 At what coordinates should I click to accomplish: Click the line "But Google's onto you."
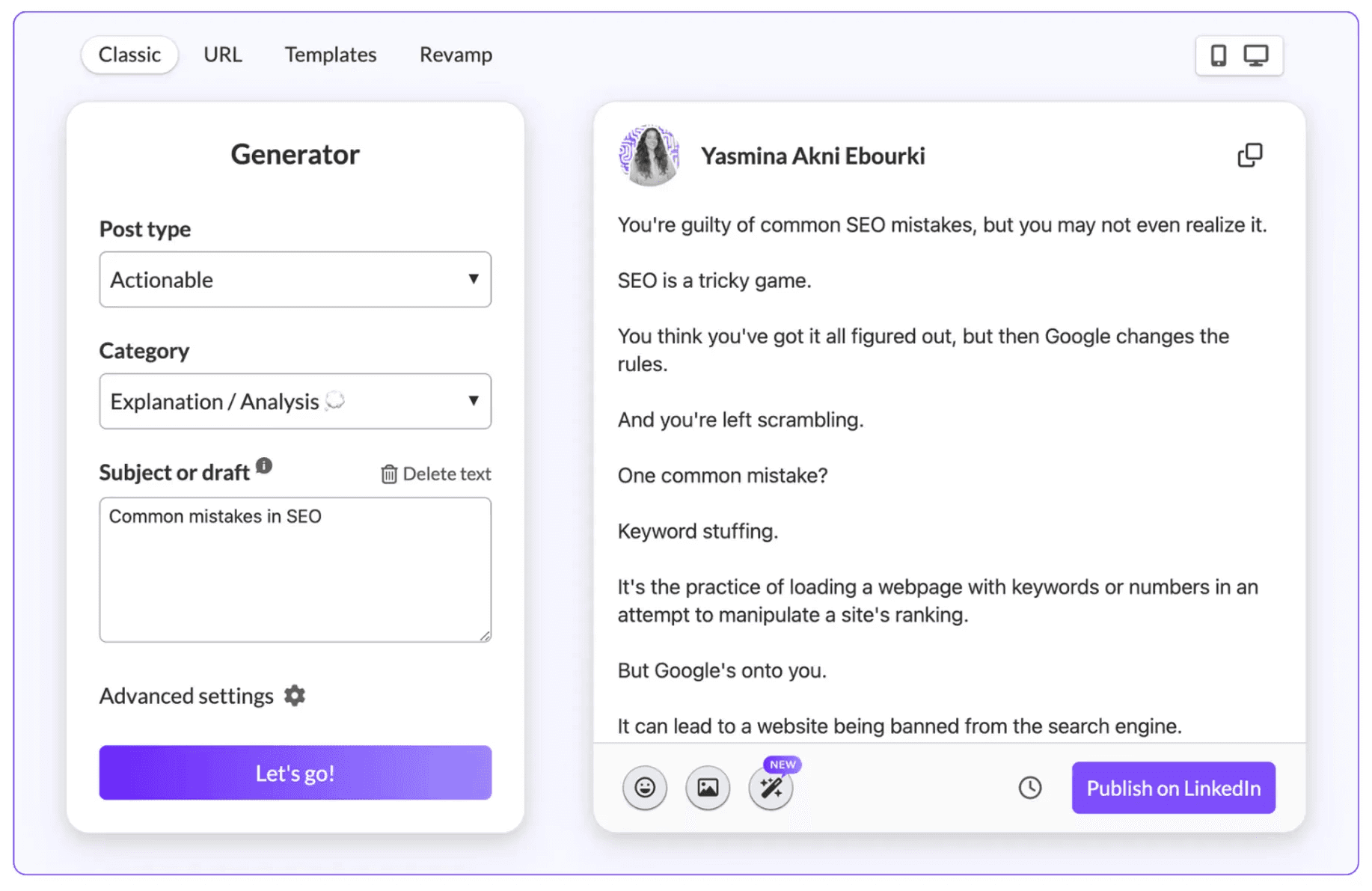tap(722, 670)
